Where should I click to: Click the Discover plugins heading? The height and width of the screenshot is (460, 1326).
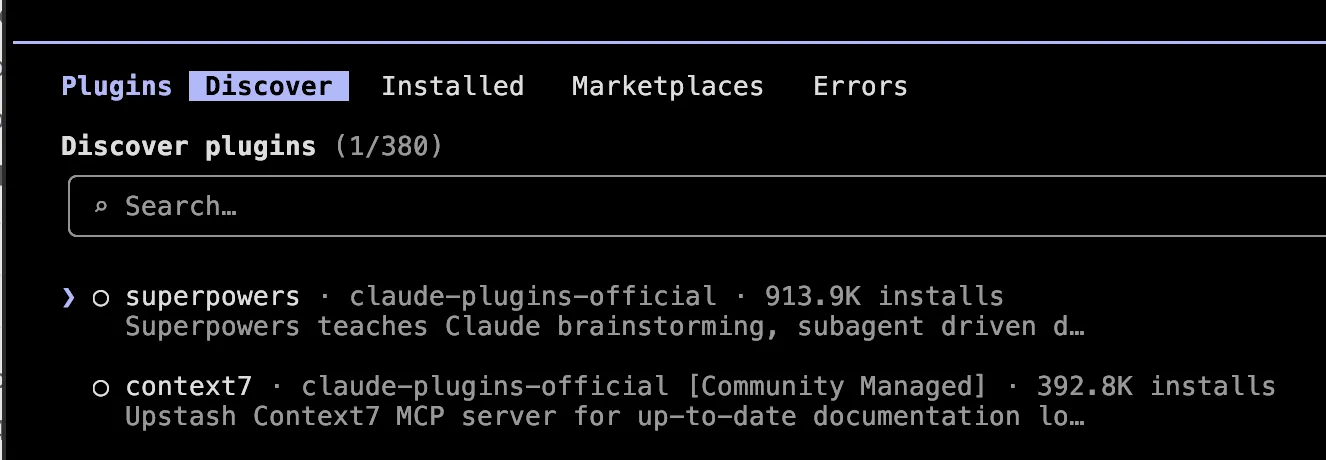point(189,147)
